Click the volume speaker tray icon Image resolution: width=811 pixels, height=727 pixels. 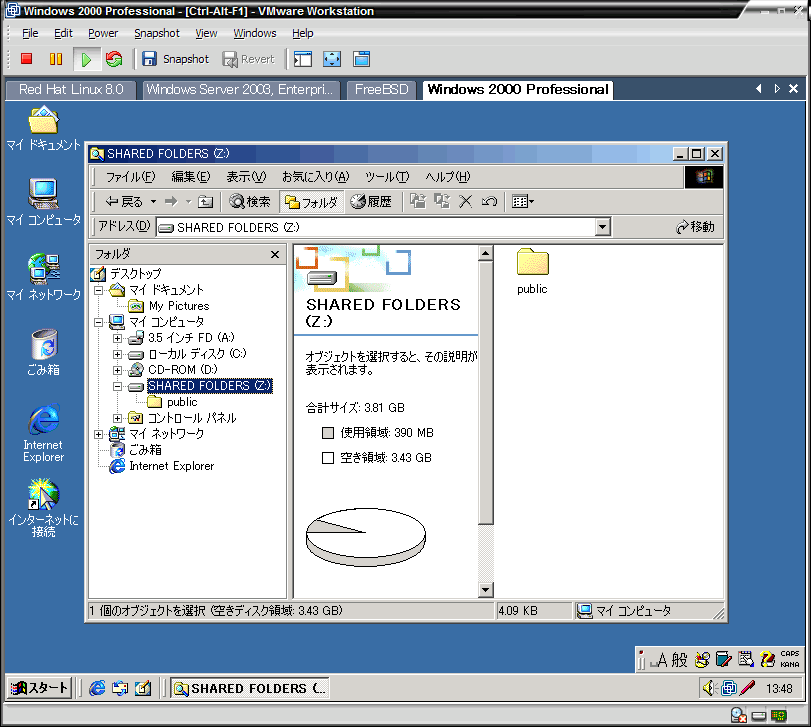coord(709,688)
